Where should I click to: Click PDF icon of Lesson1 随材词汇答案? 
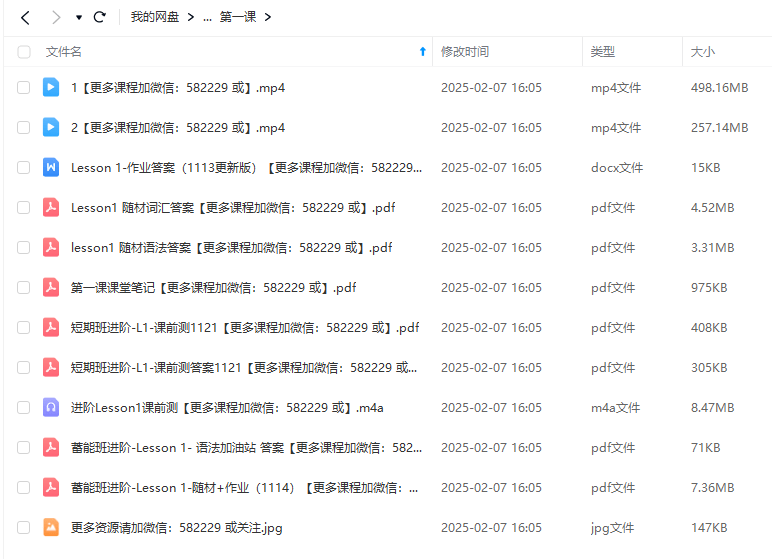[51, 207]
